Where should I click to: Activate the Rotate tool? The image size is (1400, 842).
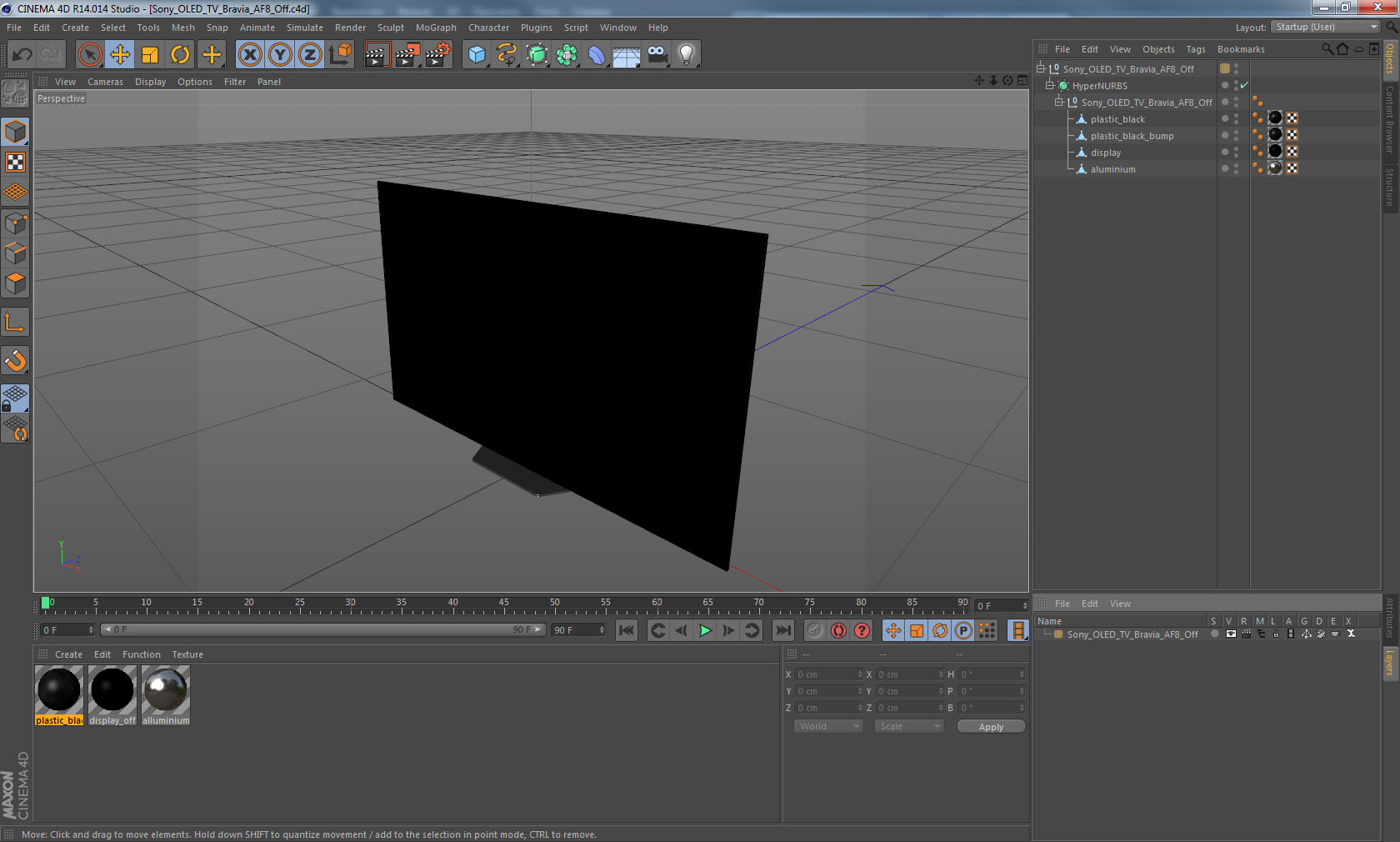coord(180,55)
